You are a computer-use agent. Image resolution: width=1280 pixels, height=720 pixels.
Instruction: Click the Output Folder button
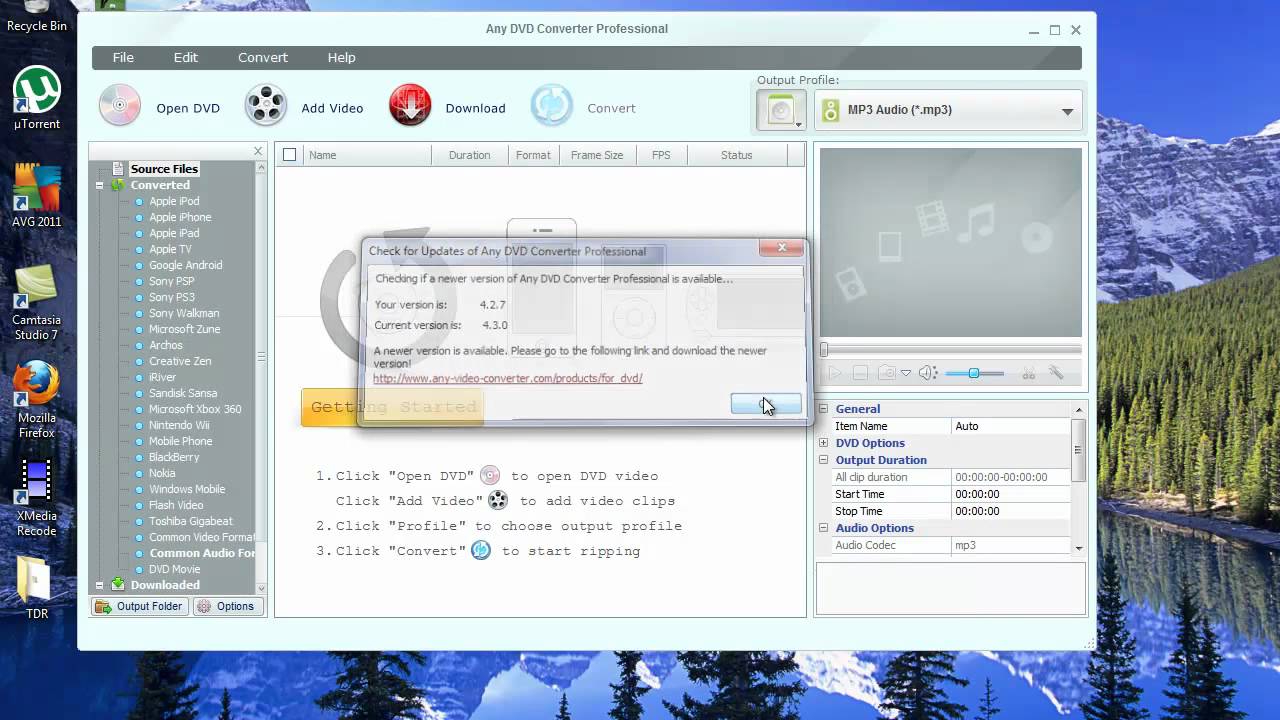pos(140,606)
